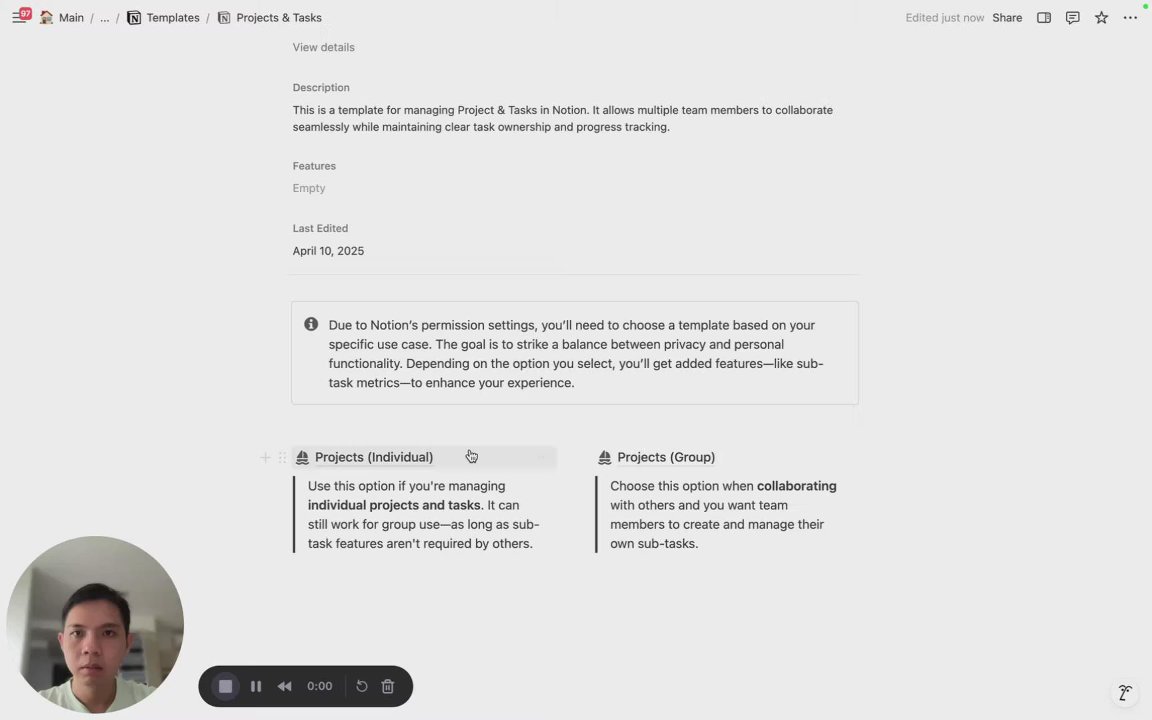The width and height of the screenshot is (1152, 720).
Task: Click the View details link
Action: pyautogui.click(x=323, y=47)
